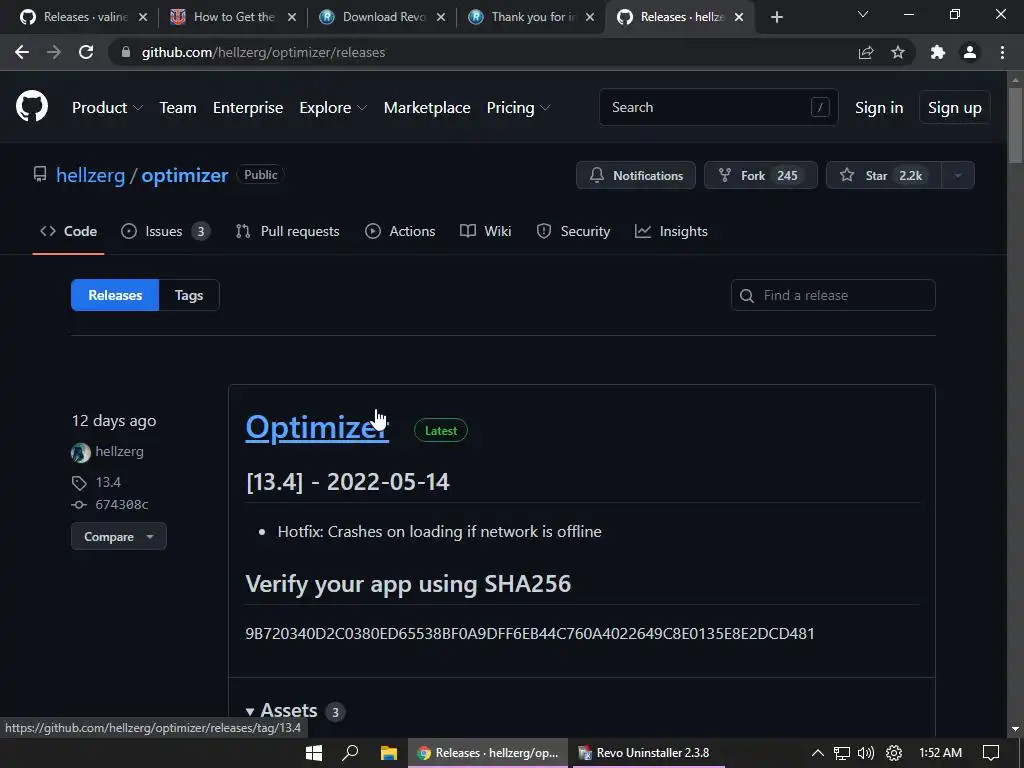Open the volume speaker tray icon

click(x=866, y=753)
